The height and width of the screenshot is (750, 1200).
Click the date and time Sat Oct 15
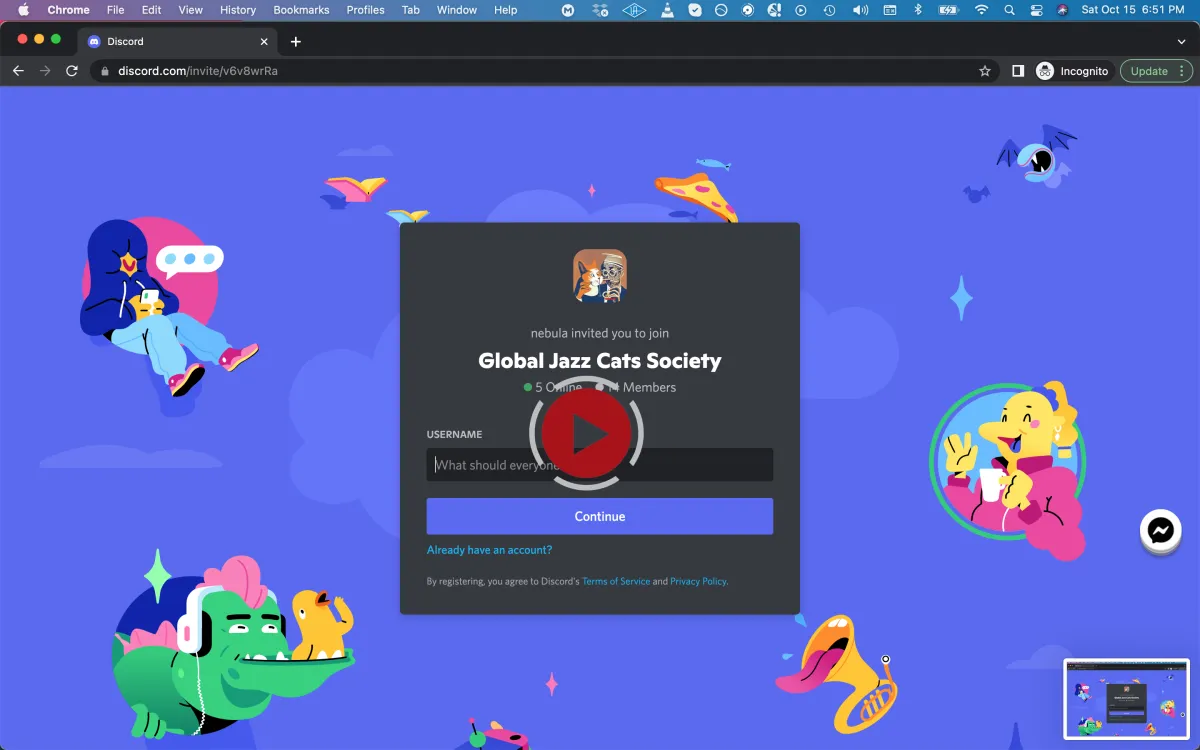click(x=1133, y=10)
